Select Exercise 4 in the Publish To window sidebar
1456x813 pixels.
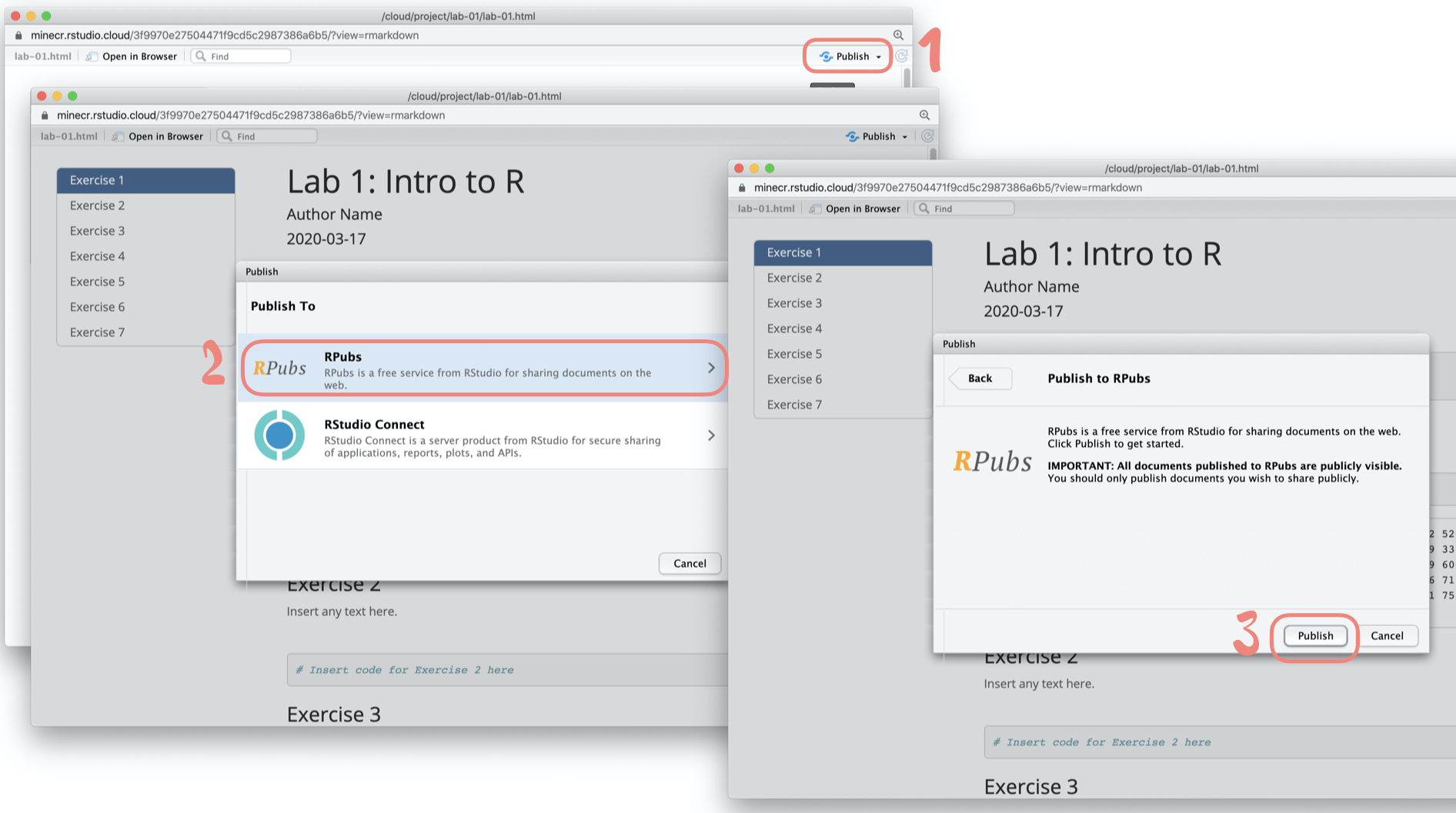coord(97,256)
